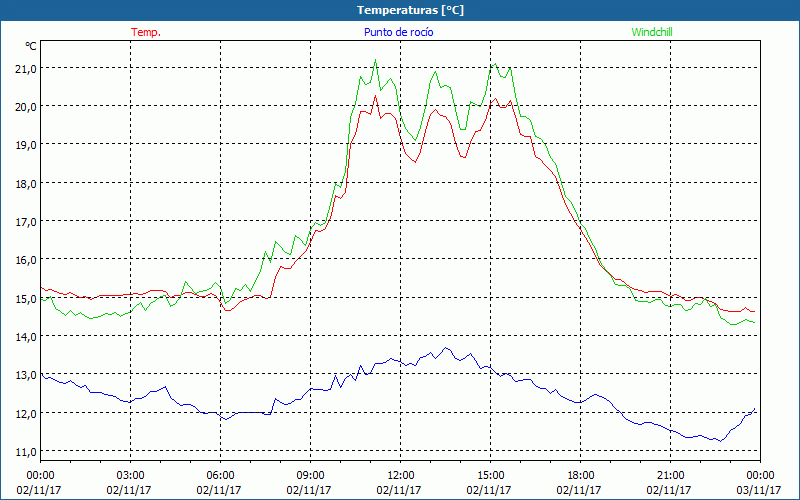Click the '14,0' y-axis value
Screen dimensions: 800x500
click(x=25, y=337)
